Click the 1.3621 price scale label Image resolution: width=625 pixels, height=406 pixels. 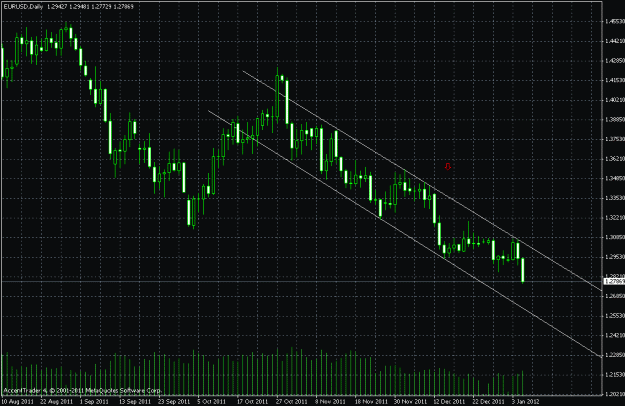[x=615, y=159]
